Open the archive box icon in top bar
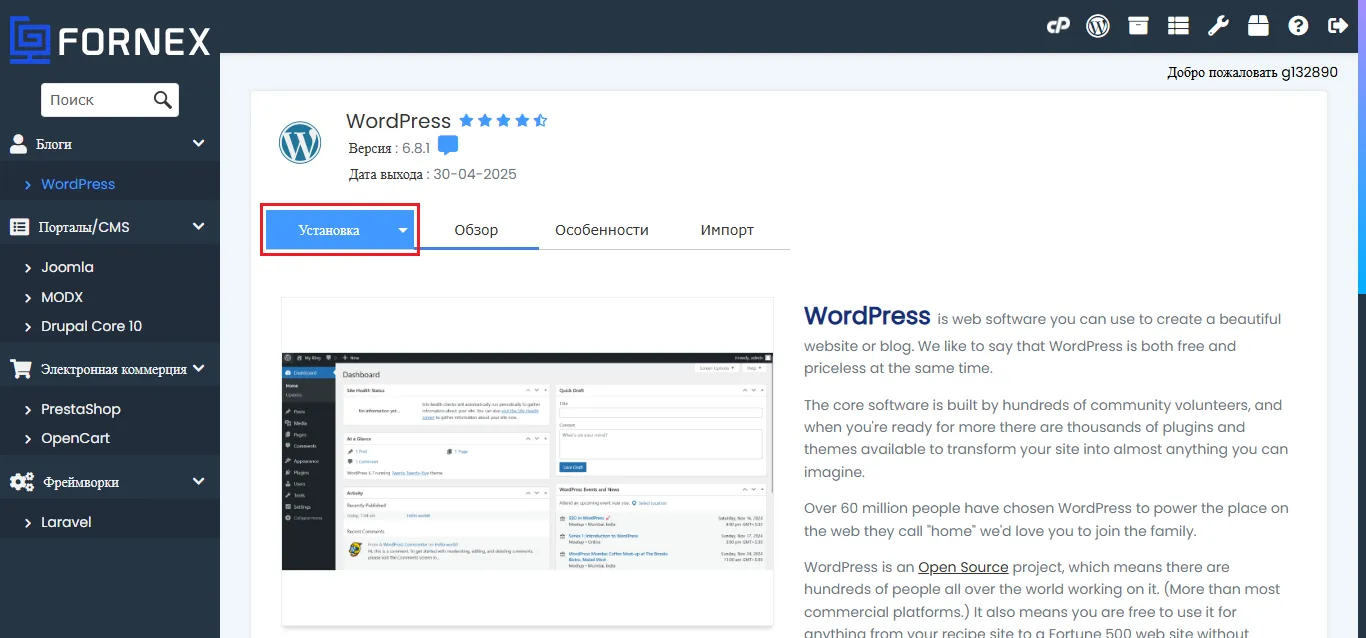Viewport: 1366px width, 638px height. [x=1138, y=26]
